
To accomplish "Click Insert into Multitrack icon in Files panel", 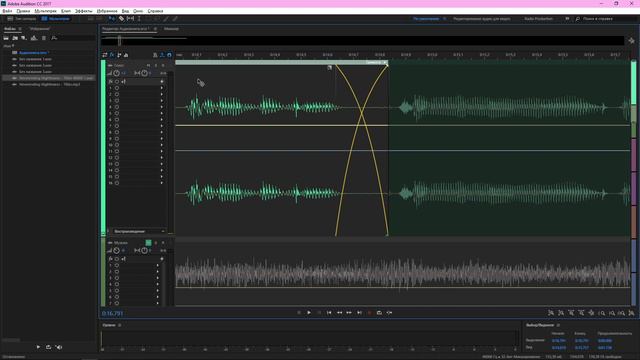I will 34,38.
